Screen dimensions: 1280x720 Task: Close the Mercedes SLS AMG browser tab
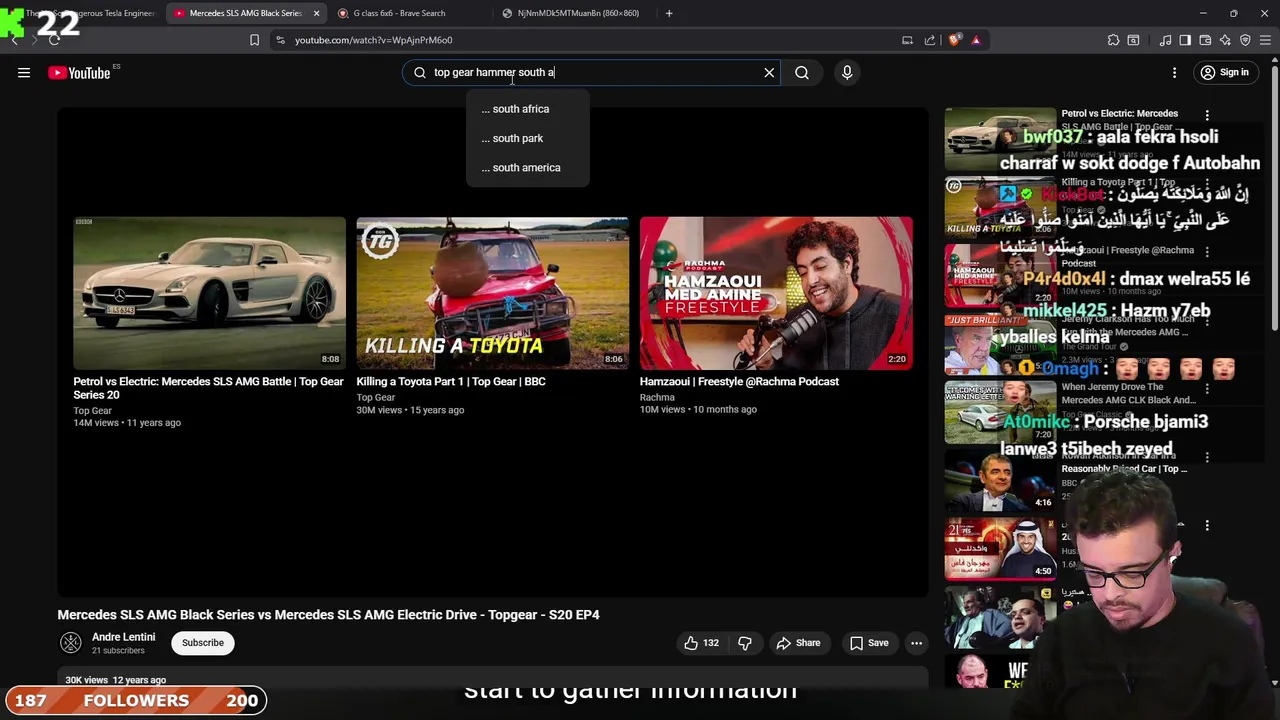(316, 13)
